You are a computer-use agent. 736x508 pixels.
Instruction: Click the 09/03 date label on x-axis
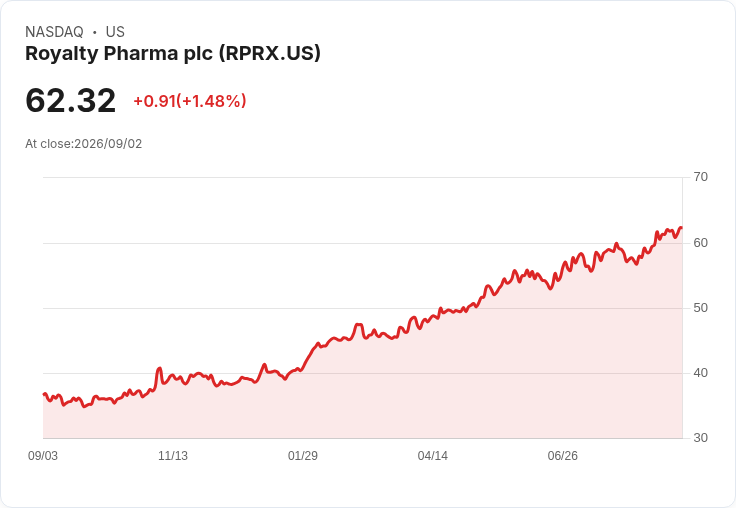[x=43, y=456]
